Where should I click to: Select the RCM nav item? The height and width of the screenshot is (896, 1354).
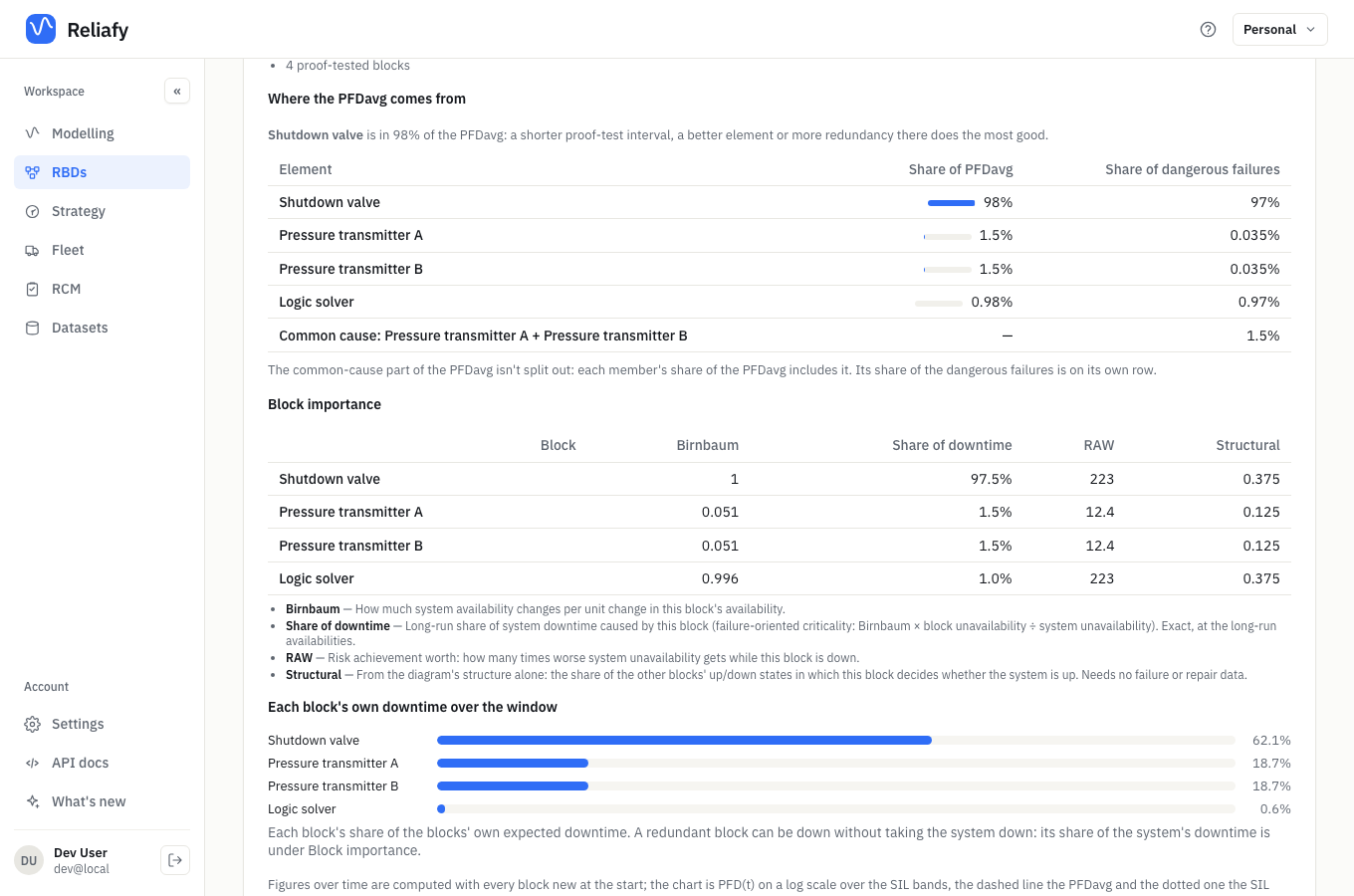pos(102,289)
